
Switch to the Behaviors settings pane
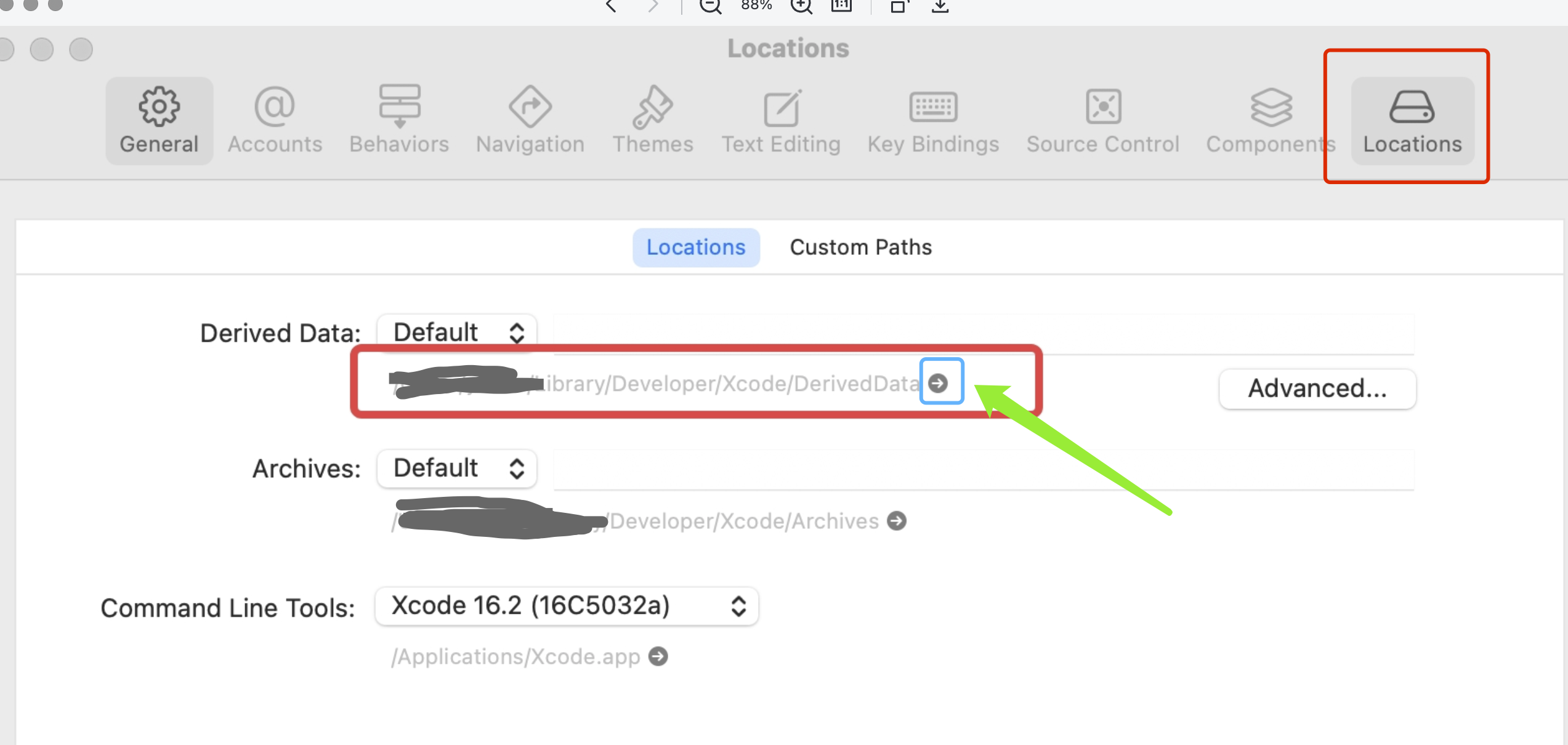[x=399, y=121]
